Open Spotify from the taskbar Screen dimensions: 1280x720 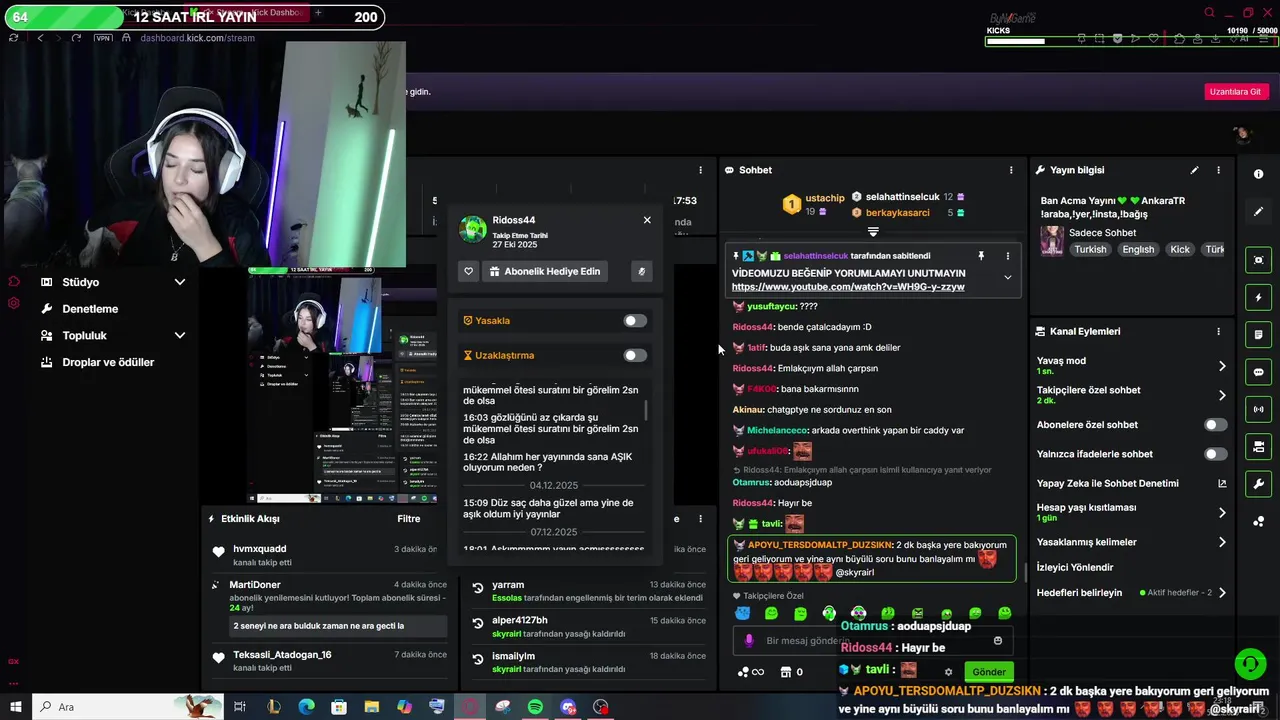(x=535, y=707)
